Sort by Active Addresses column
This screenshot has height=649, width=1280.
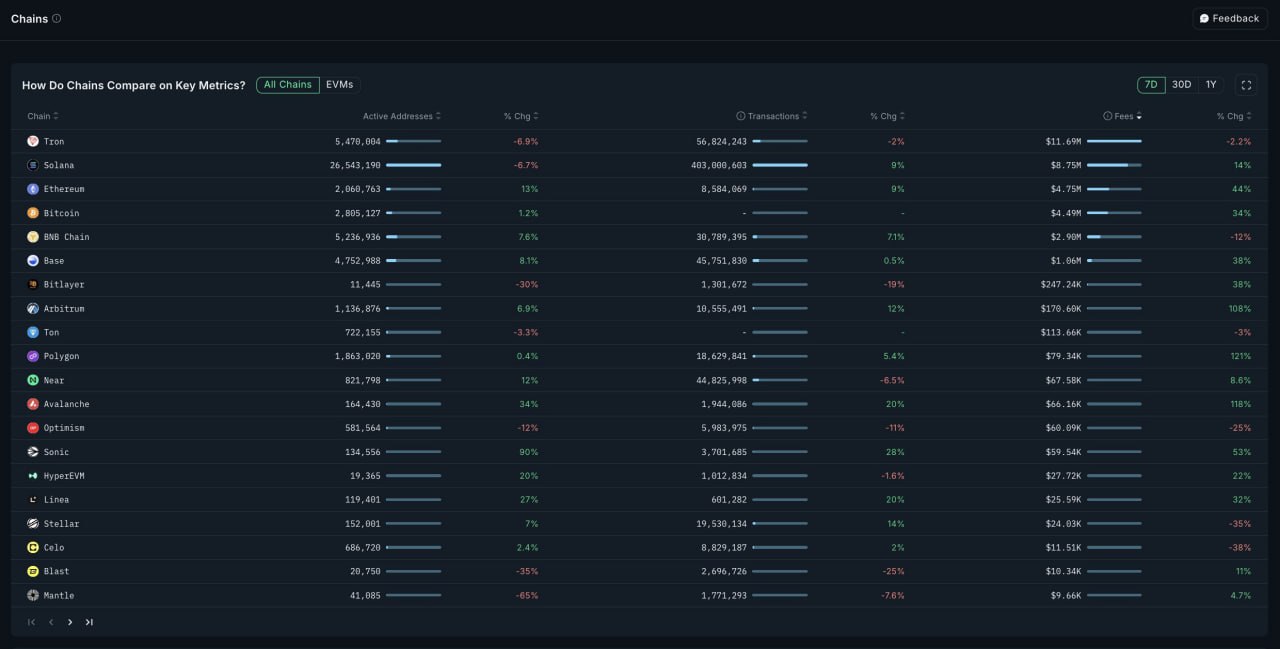click(402, 116)
